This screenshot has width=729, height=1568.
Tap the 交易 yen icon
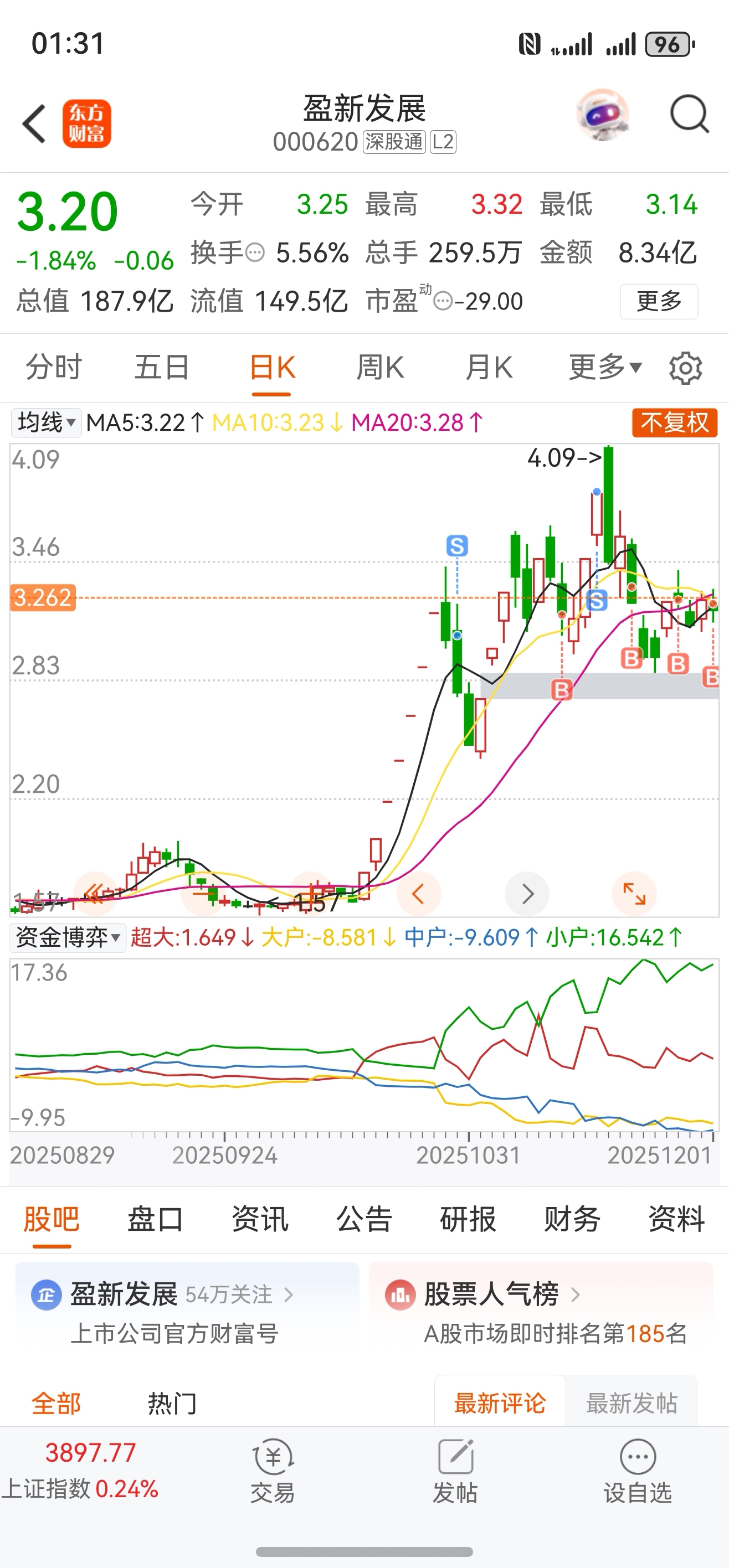273,1457
